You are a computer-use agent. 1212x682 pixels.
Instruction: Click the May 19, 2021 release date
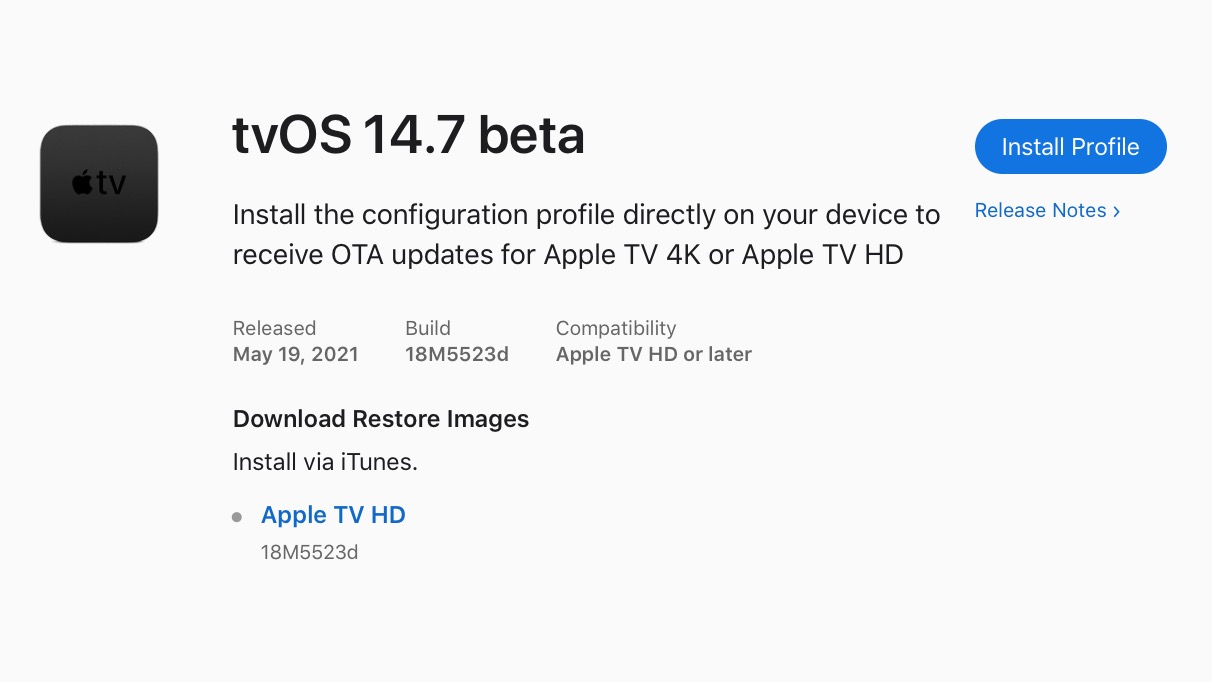295,354
